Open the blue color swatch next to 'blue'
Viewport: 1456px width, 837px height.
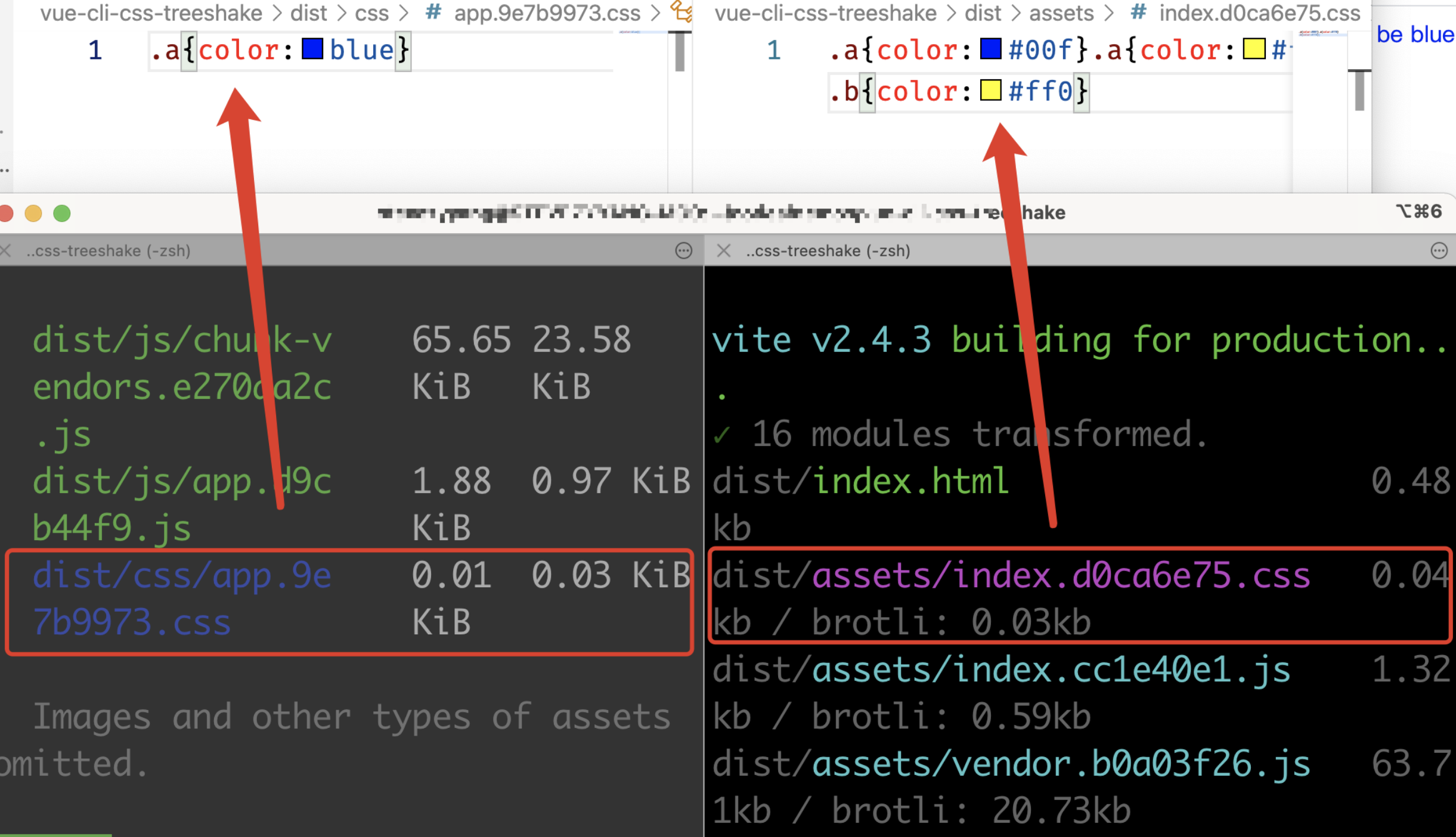point(312,49)
